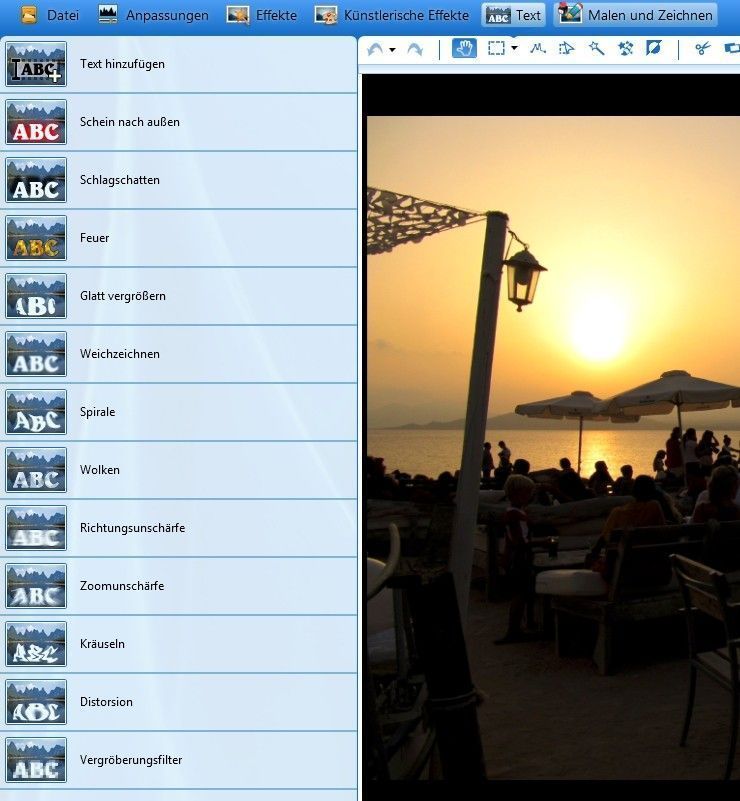Switch to the Künstlerische Effekte tab
Screen dimensions: 740x801
pos(392,15)
